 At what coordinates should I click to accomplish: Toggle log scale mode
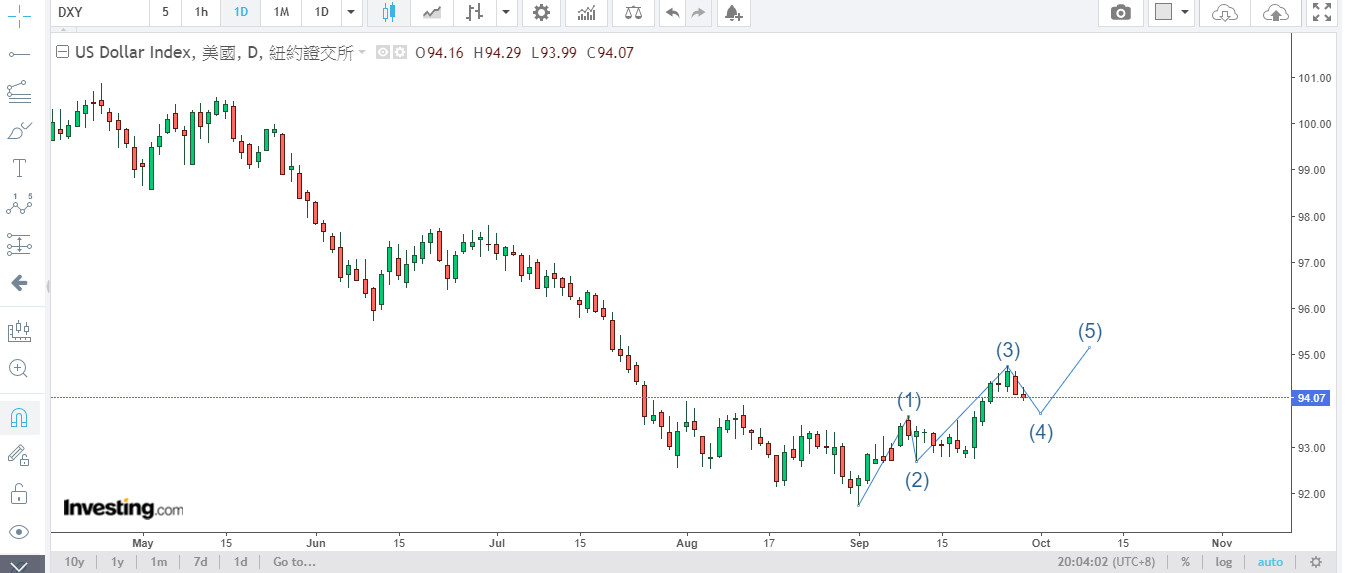pos(1223,562)
